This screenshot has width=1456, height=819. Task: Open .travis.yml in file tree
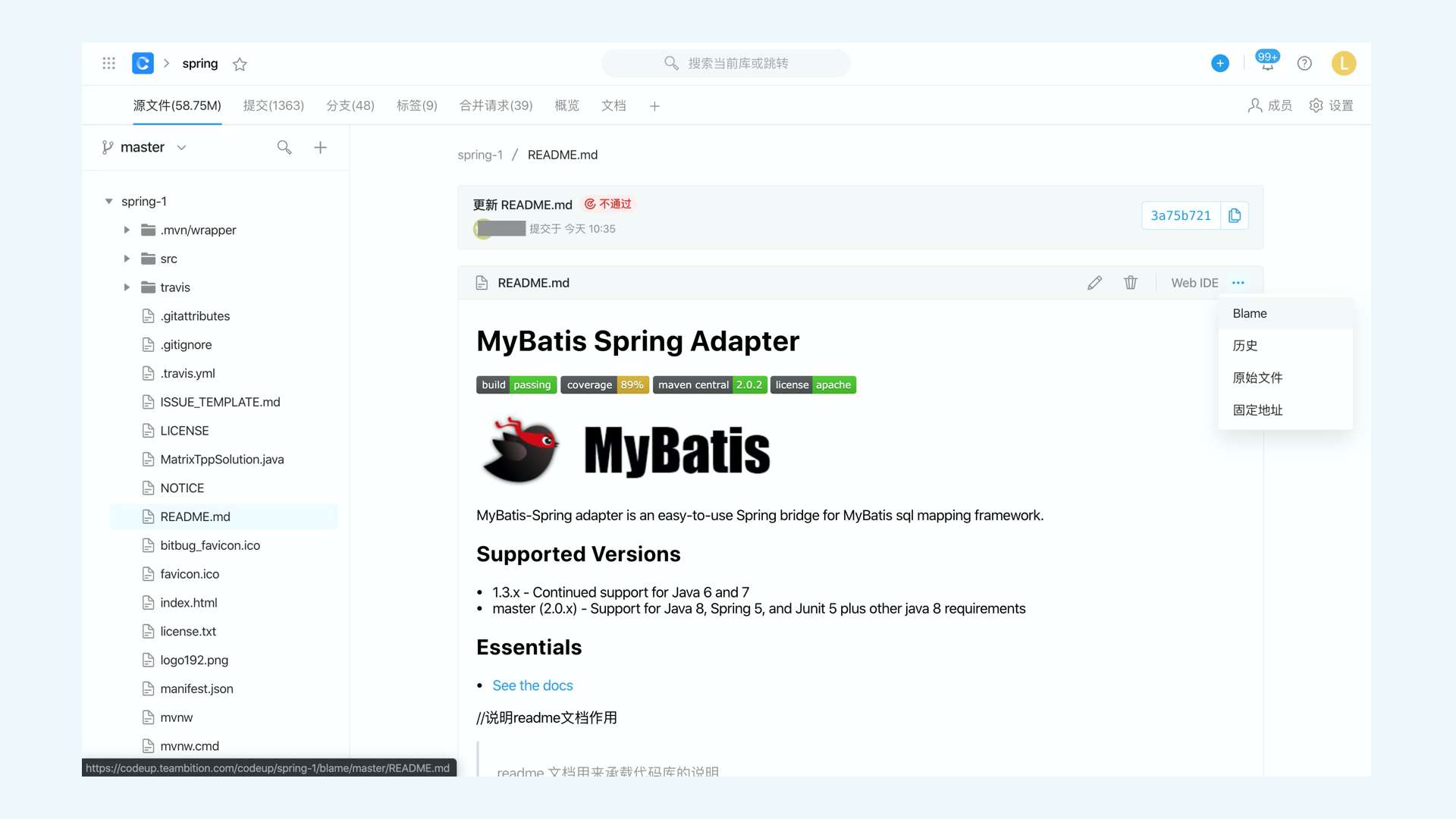point(187,374)
